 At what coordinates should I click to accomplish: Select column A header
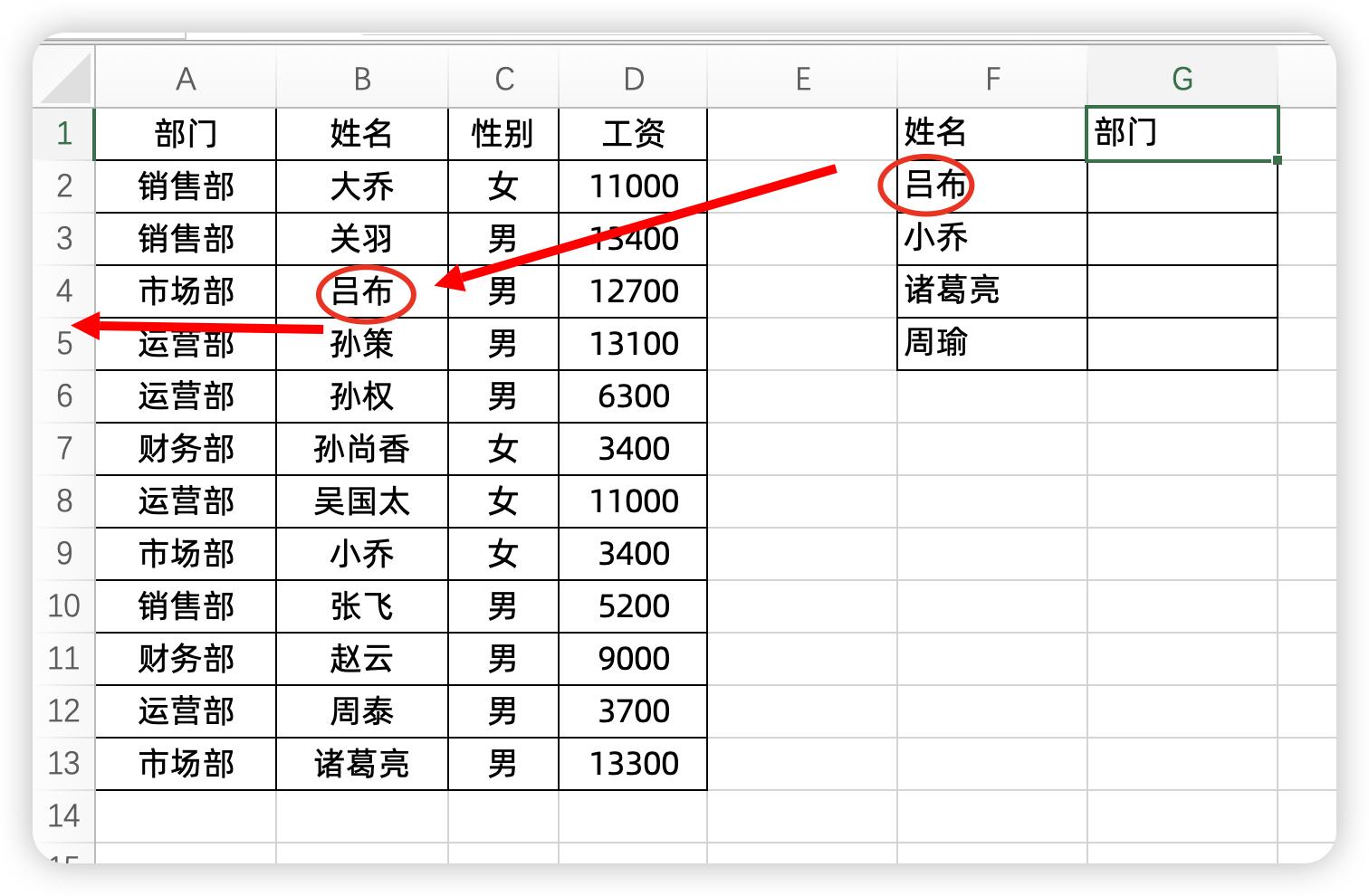click(x=186, y=79)
